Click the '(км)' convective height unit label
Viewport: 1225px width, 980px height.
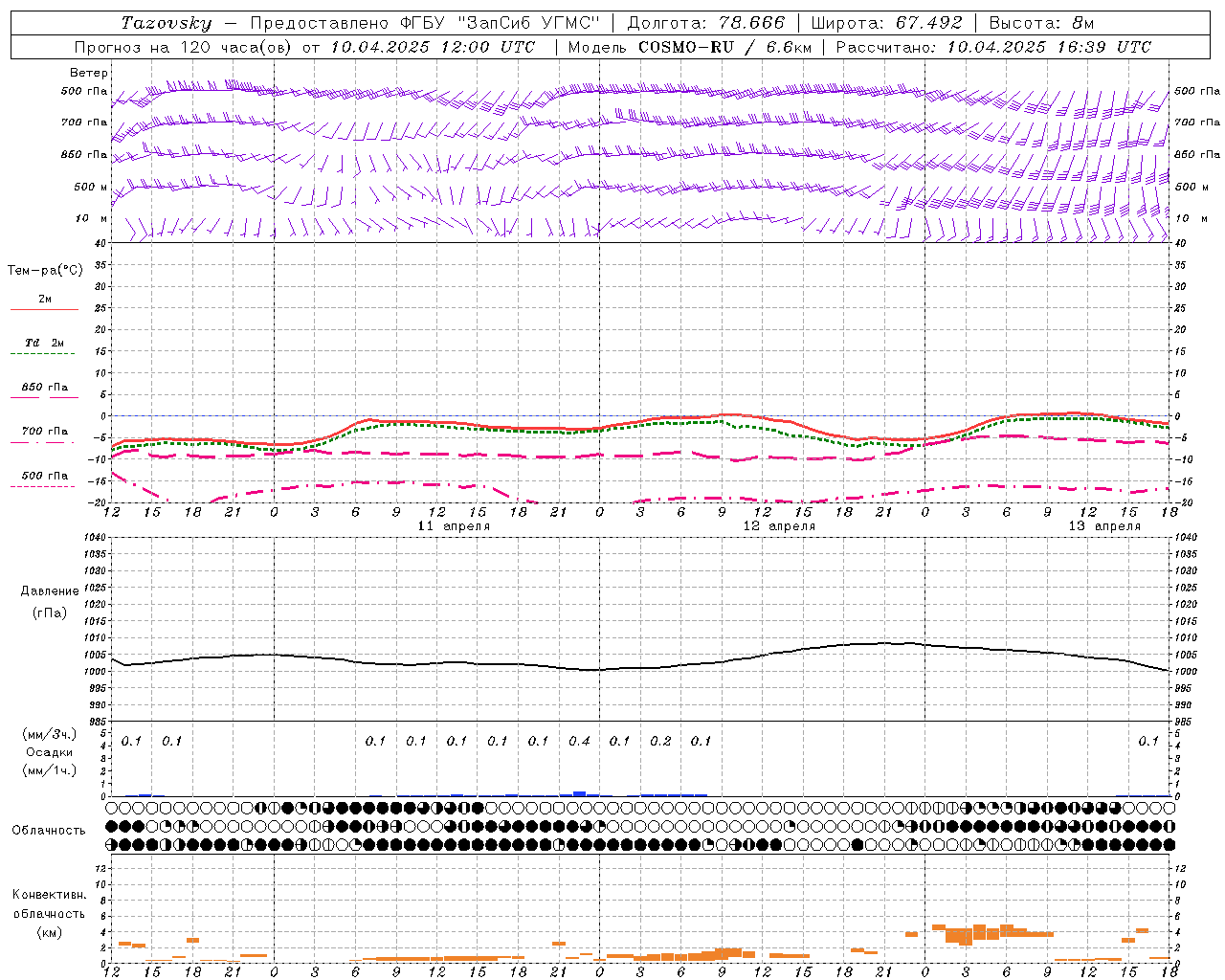click(49, 932)
